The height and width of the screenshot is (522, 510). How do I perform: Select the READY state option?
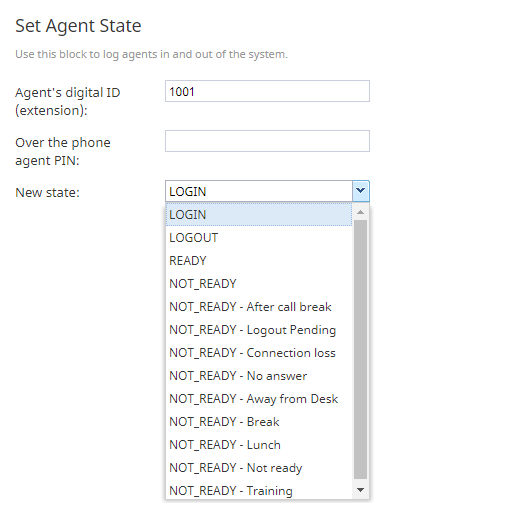tap(259, 261)
